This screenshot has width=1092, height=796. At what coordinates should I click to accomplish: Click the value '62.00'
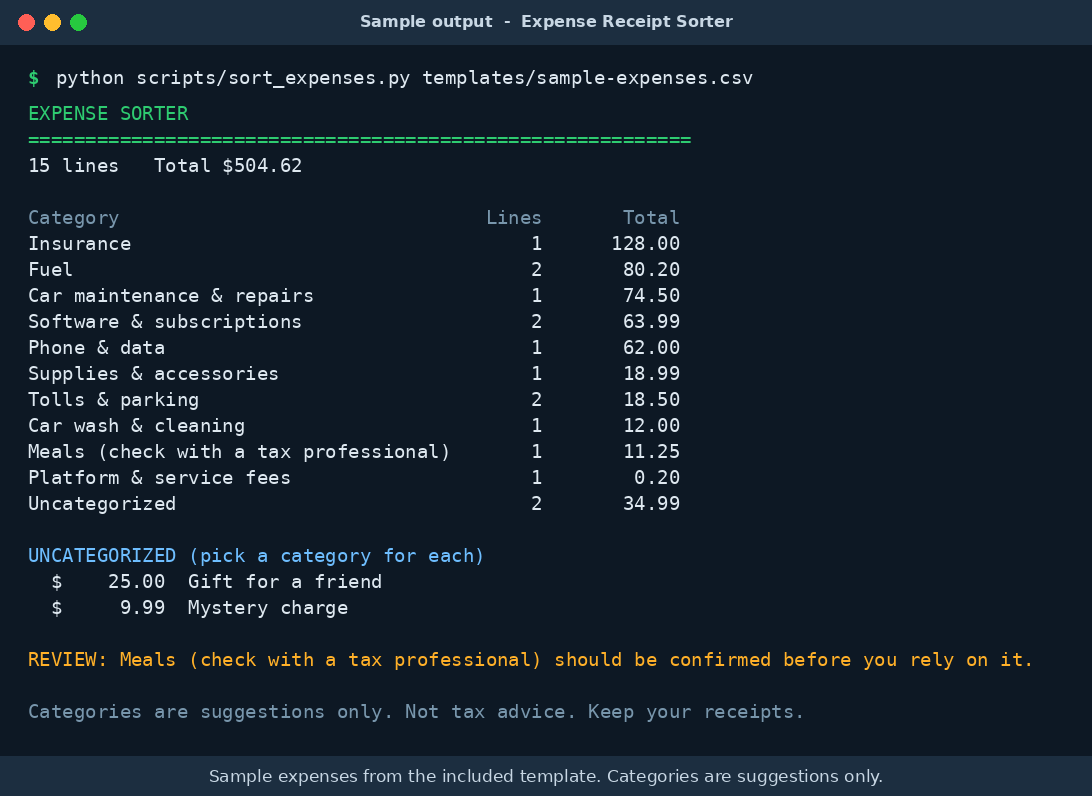[651, 348]
